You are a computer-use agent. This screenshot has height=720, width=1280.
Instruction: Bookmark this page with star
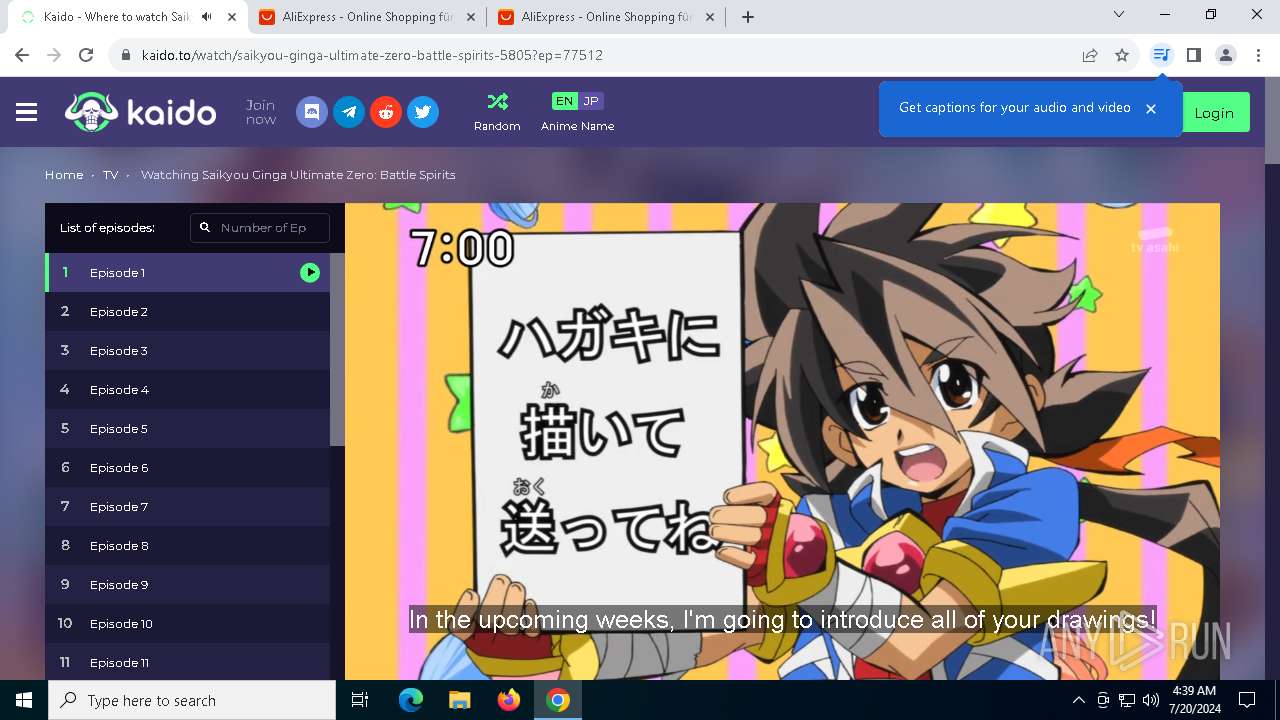click(x=1122, y=55)
